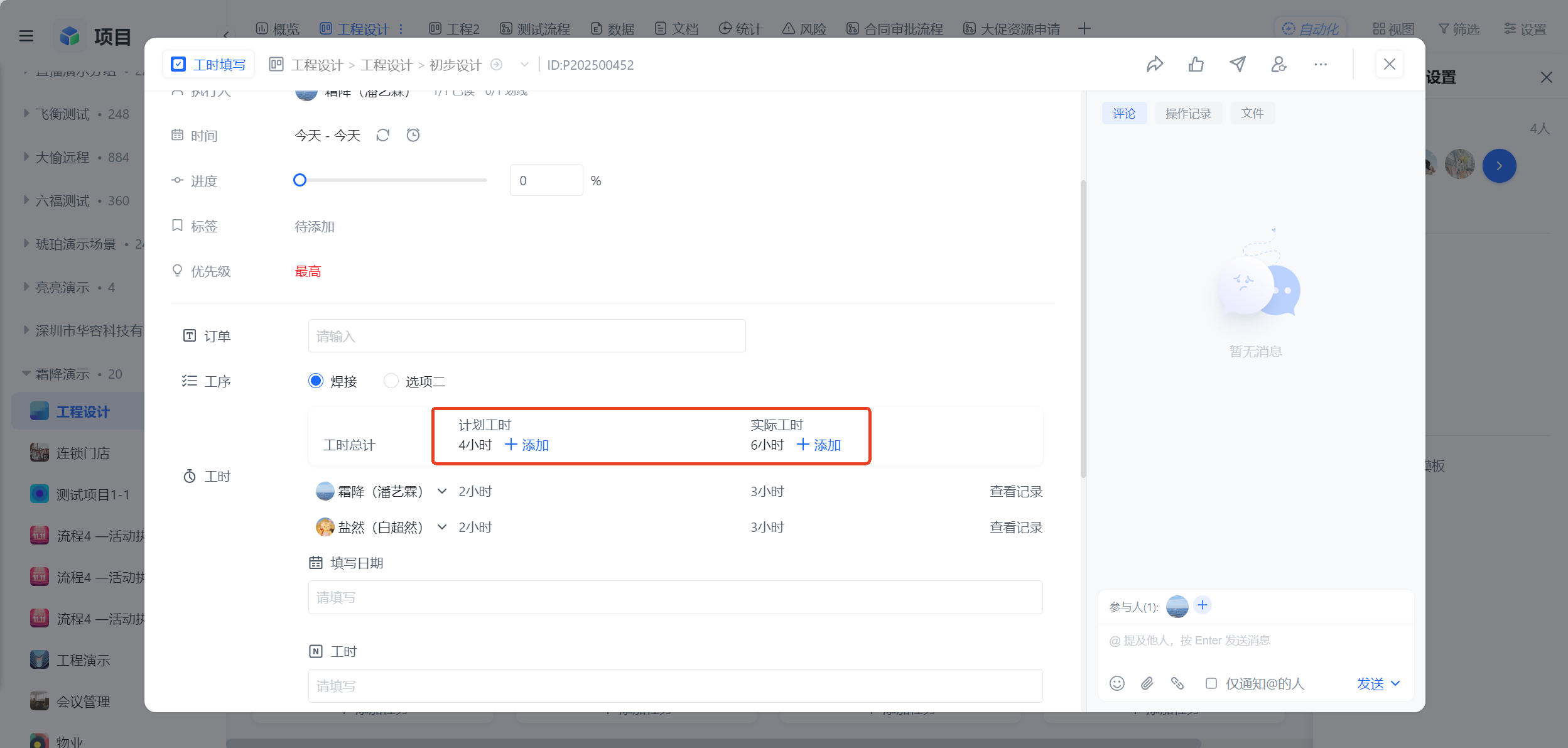Open the 测试流程 tab
The height and width of the screenshot is (748, 1568).
[535, 29]
